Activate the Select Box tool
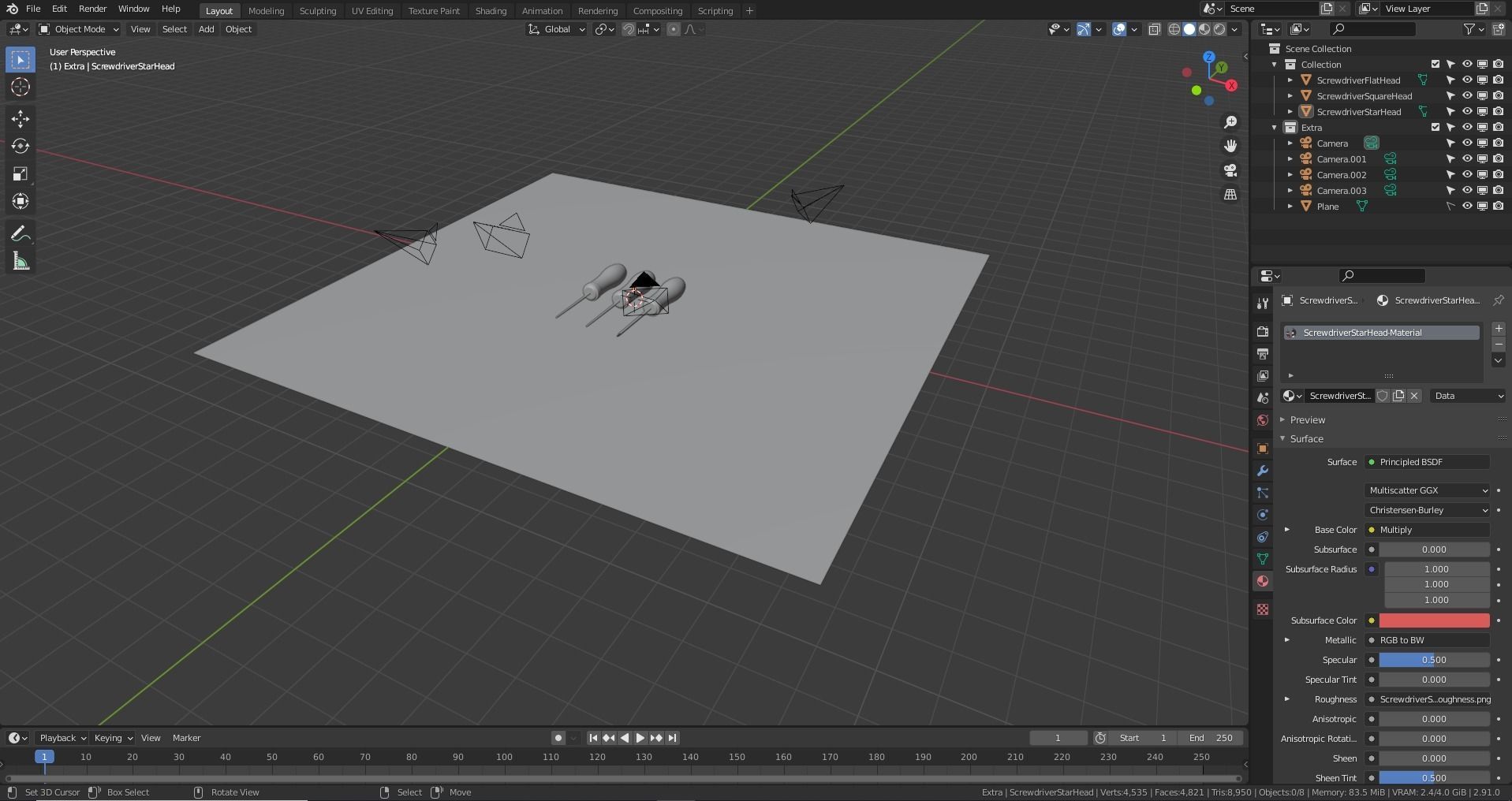 click(21, 60)
